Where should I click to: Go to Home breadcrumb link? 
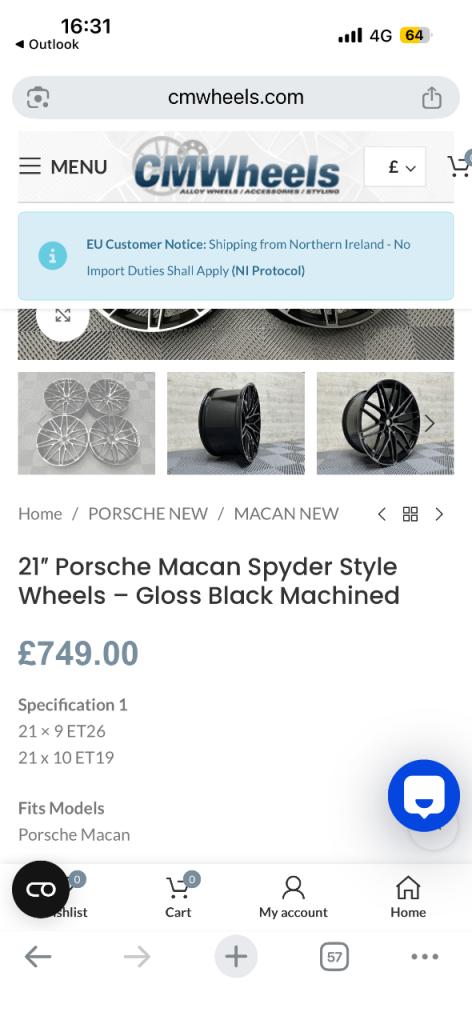(40, 514)
